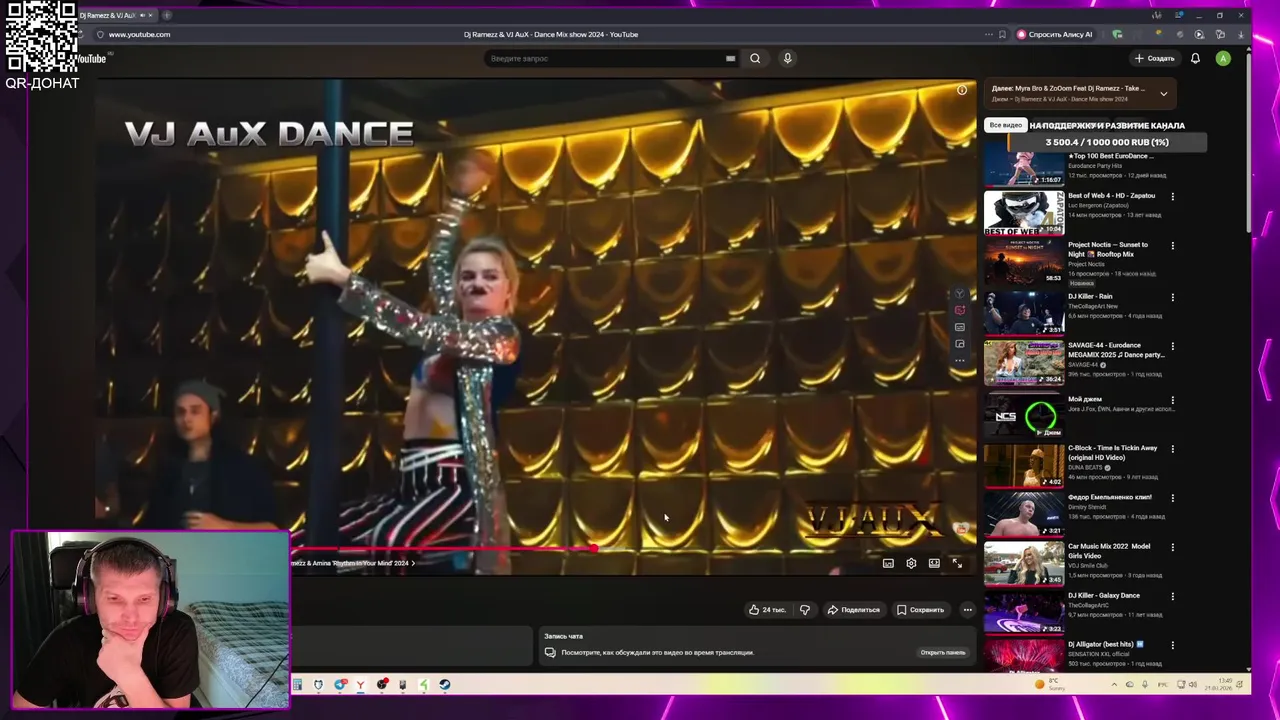1280x720 pixels.
Task: Dislike the video
Action: (x=805, y=609)
